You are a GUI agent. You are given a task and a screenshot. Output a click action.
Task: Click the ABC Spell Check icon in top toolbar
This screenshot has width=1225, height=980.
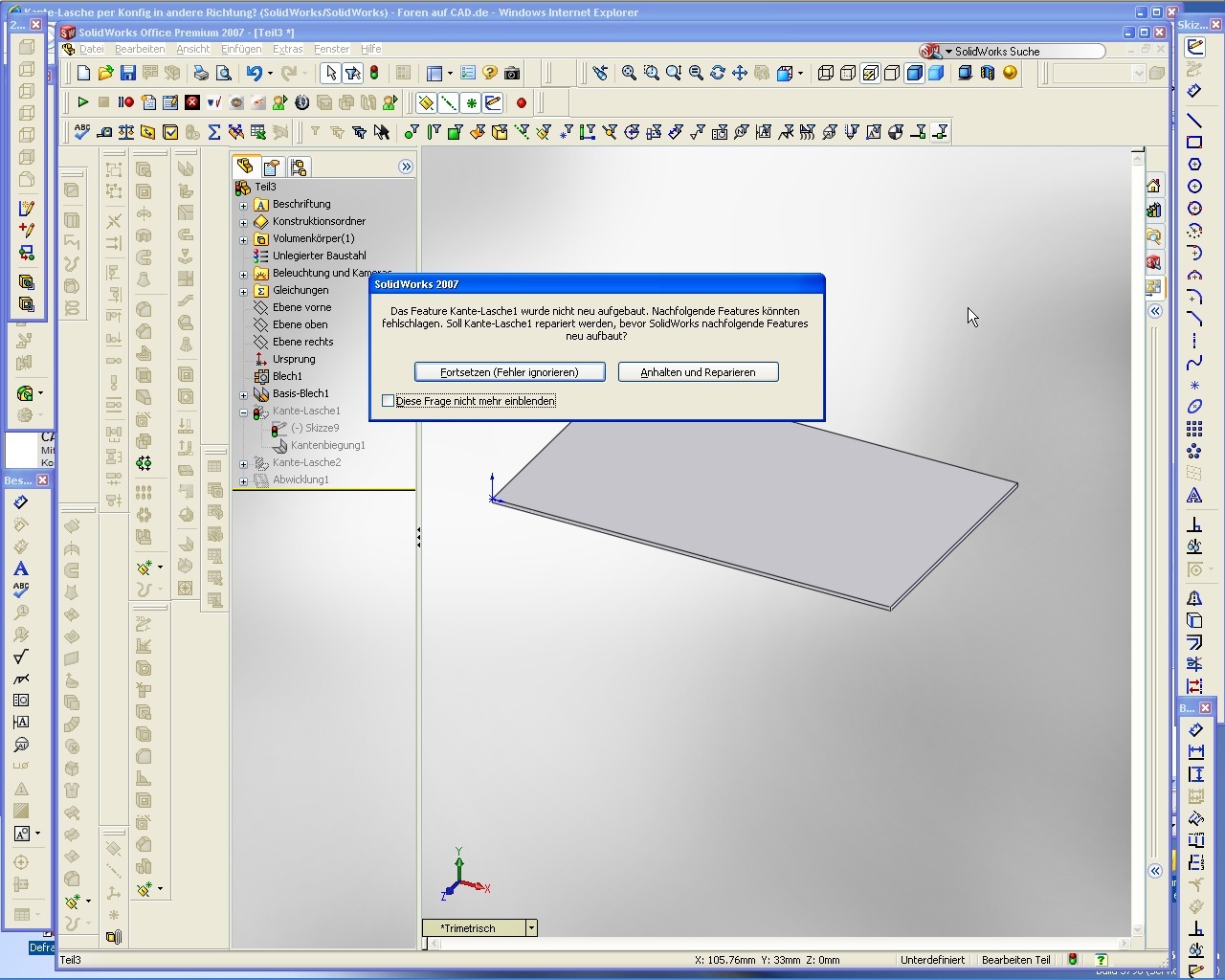82,132
